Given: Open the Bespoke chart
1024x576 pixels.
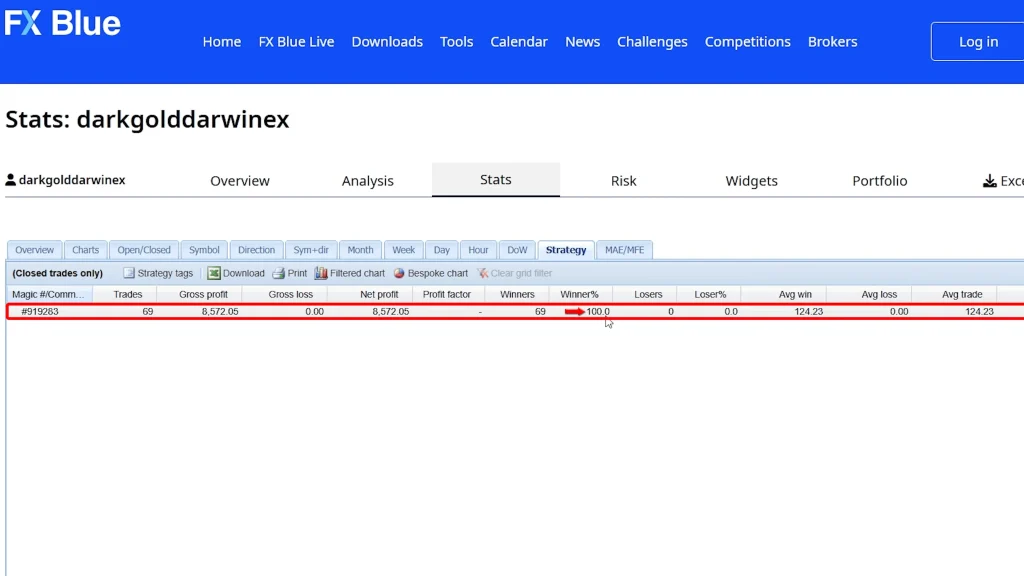Looking at the screenshot, I should (431, 273).
